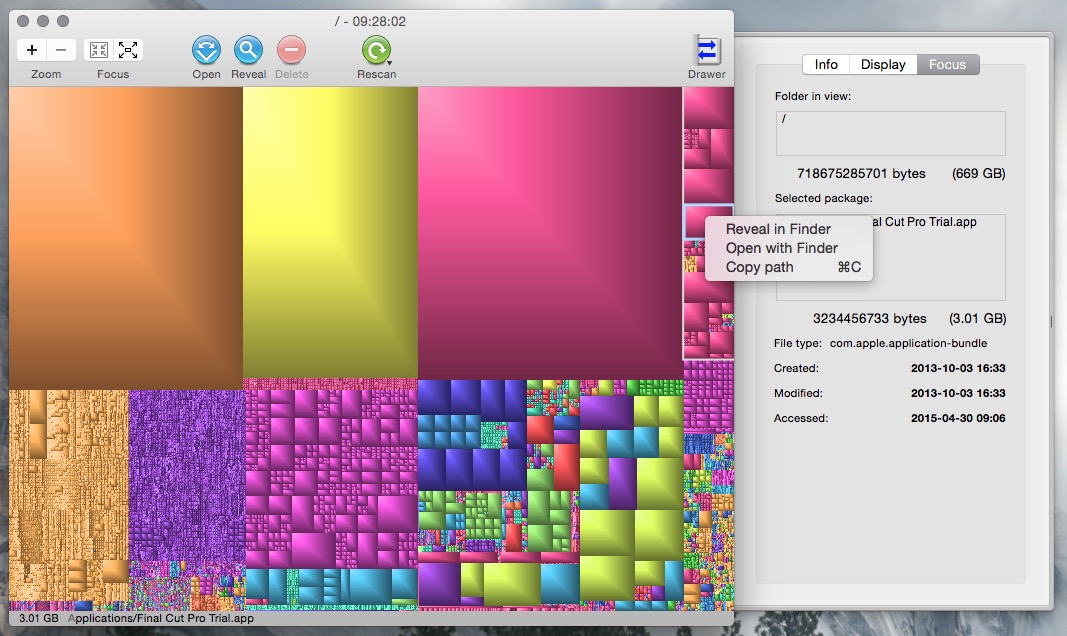
Task: Click the Focus button with outward arrows
Action: pyautogui.click(x=128, y=50)
